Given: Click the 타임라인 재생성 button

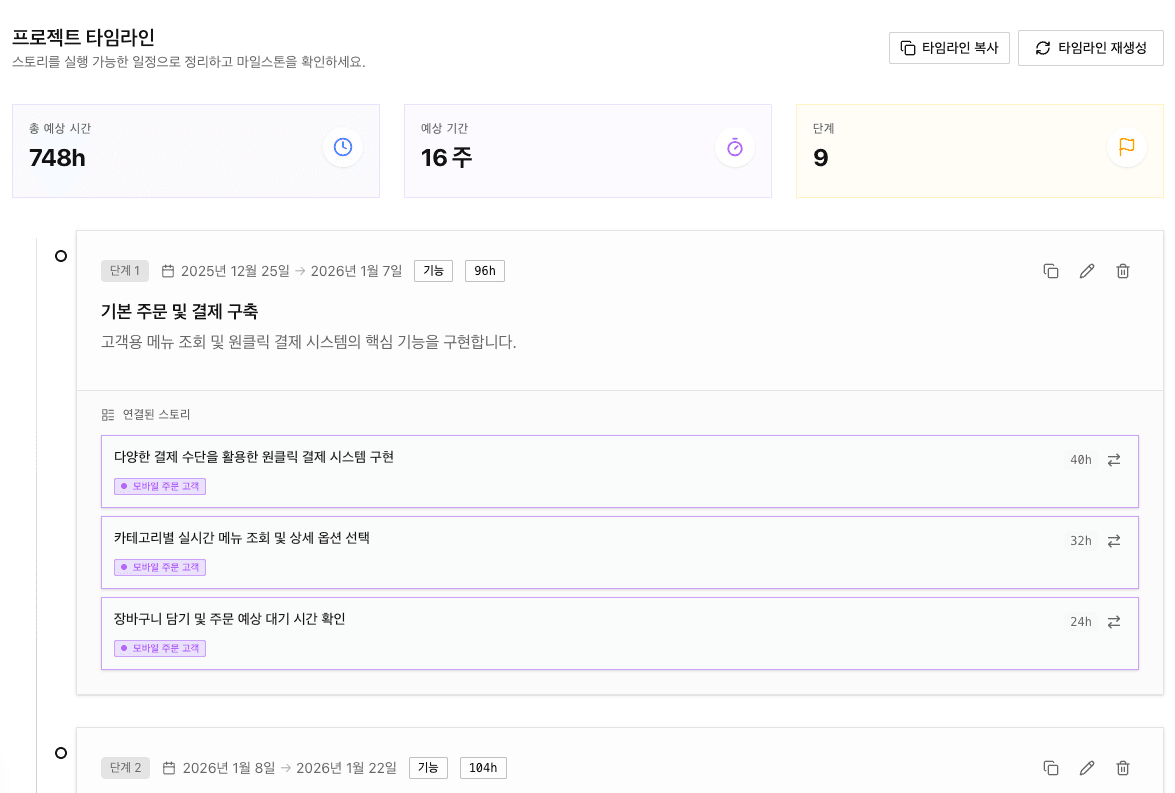Looking at the screenshot, I should pyautogui.click(x=1090, y=47).
